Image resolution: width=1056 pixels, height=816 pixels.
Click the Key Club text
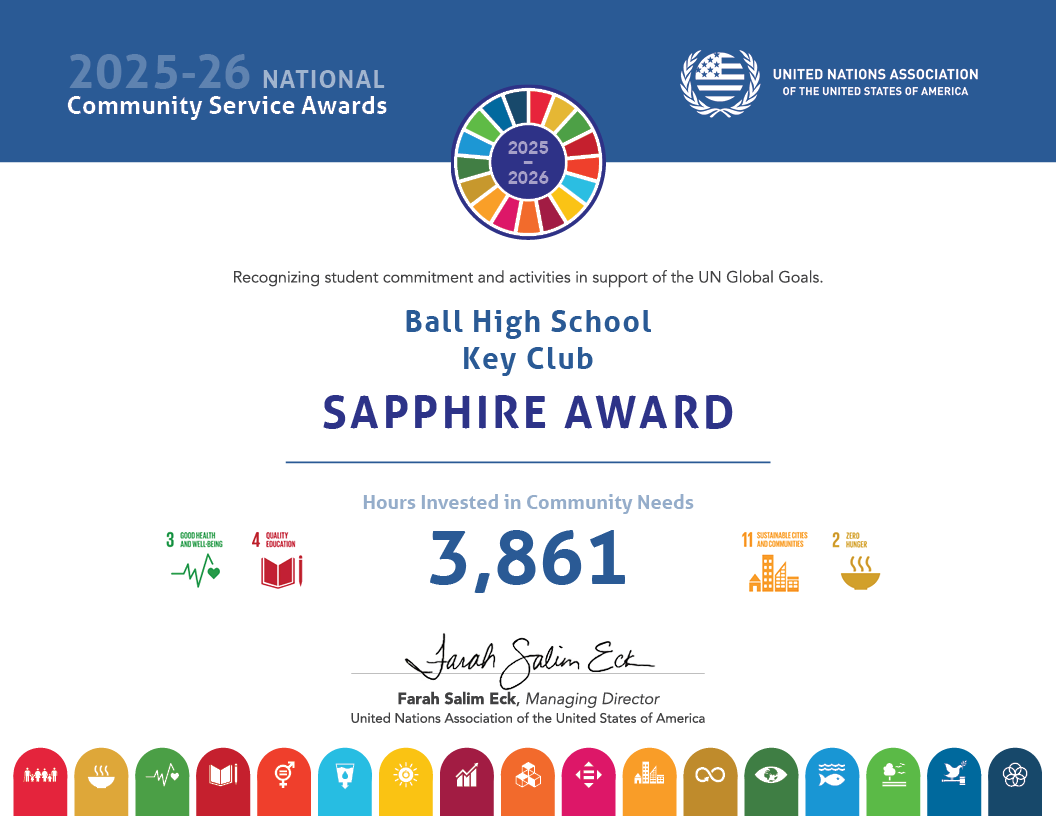(528, 359)
